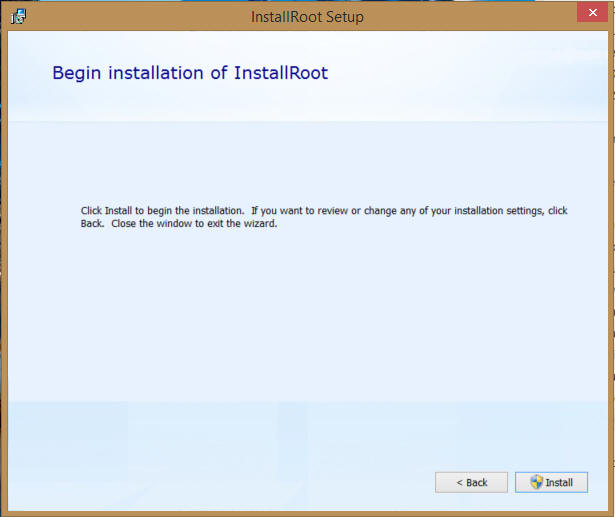Open the installer icon system menu
This screenshot has height=517, width=615.
tap(18, 16)
